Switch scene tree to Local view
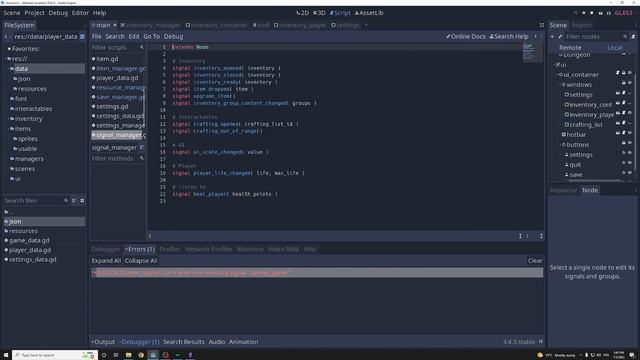Viewport: 640px width, 360px height. pyautogui.click(x=614, y=48)
